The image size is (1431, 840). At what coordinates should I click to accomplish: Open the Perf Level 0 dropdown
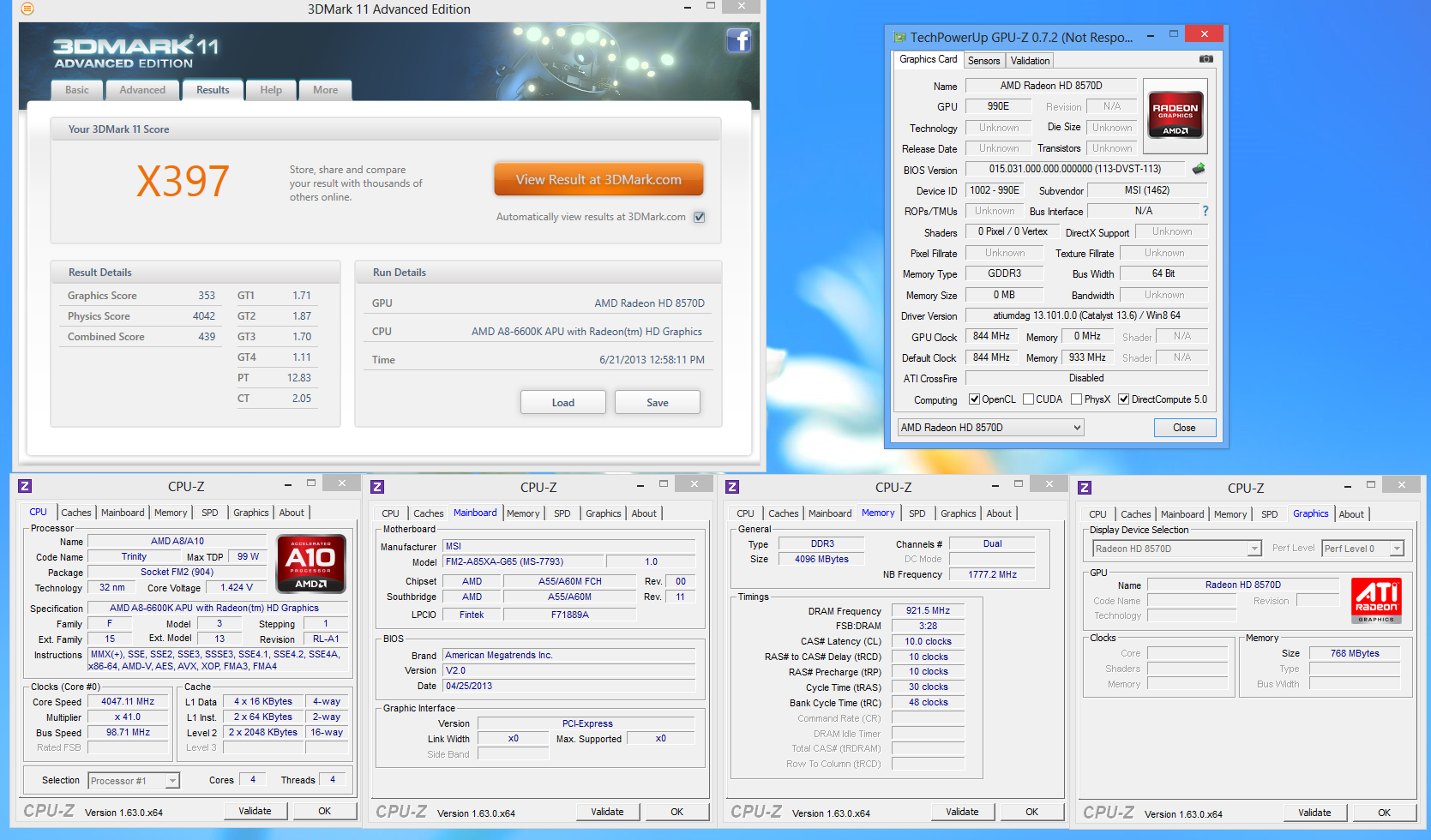coord(1363,549)
